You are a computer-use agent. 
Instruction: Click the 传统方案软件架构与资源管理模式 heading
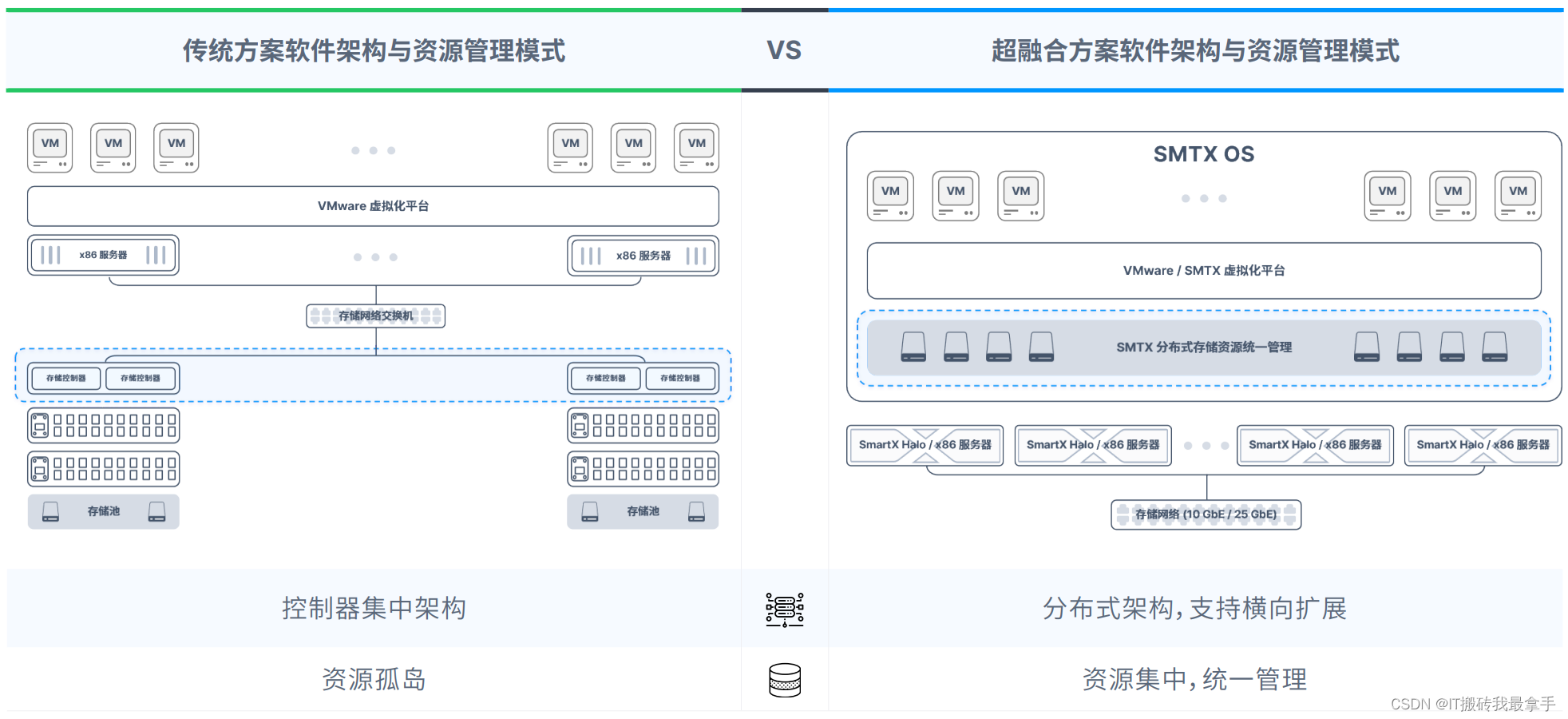click(374, 51)
